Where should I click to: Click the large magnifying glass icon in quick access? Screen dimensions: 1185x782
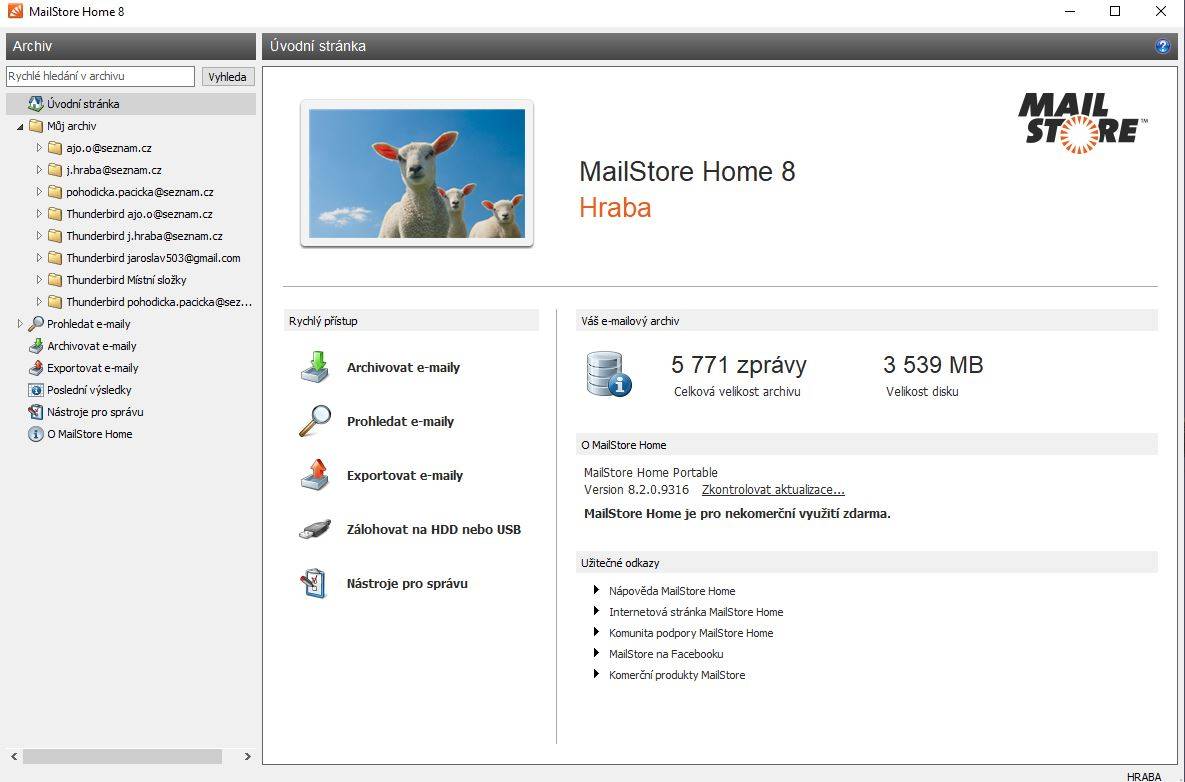click(315, 421)
